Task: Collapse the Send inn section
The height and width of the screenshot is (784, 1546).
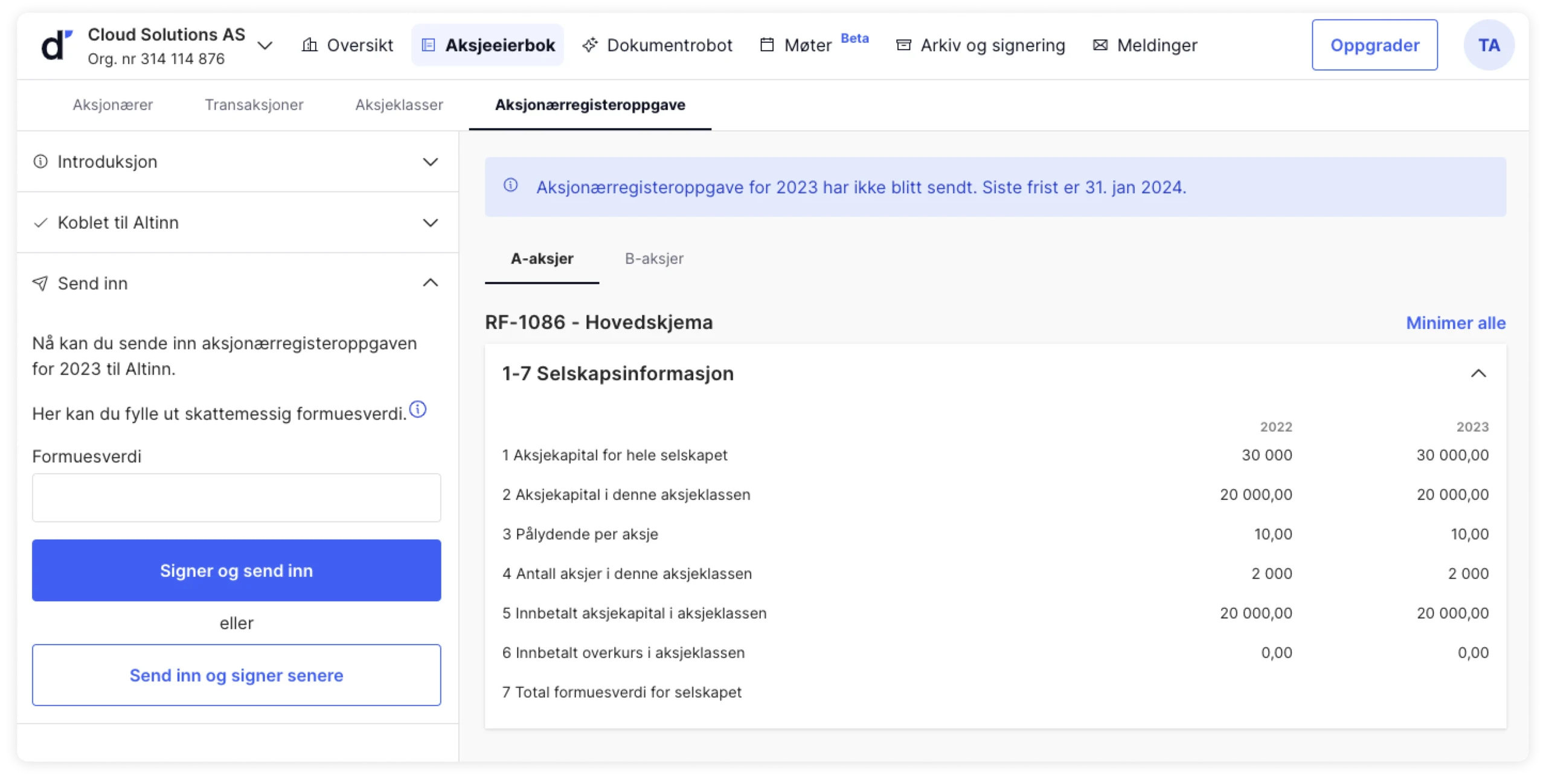Action: tap(430, 283)
